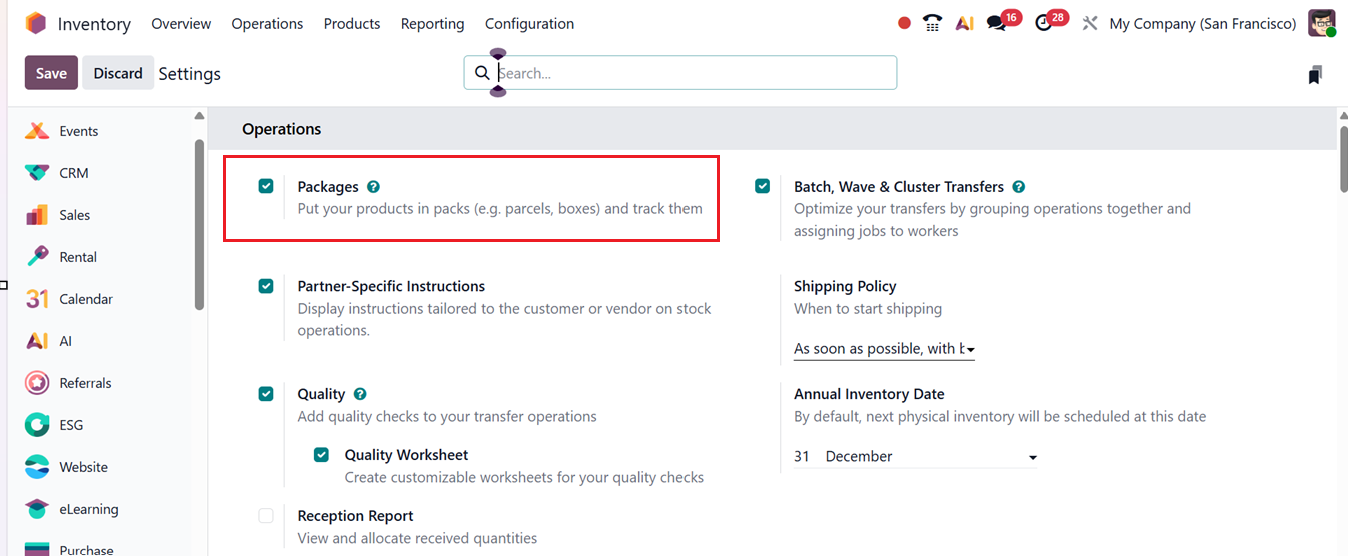Select the CRM app icon in sidebar
The height and width of the screenshot is (556, 1348).
point(37,173)
